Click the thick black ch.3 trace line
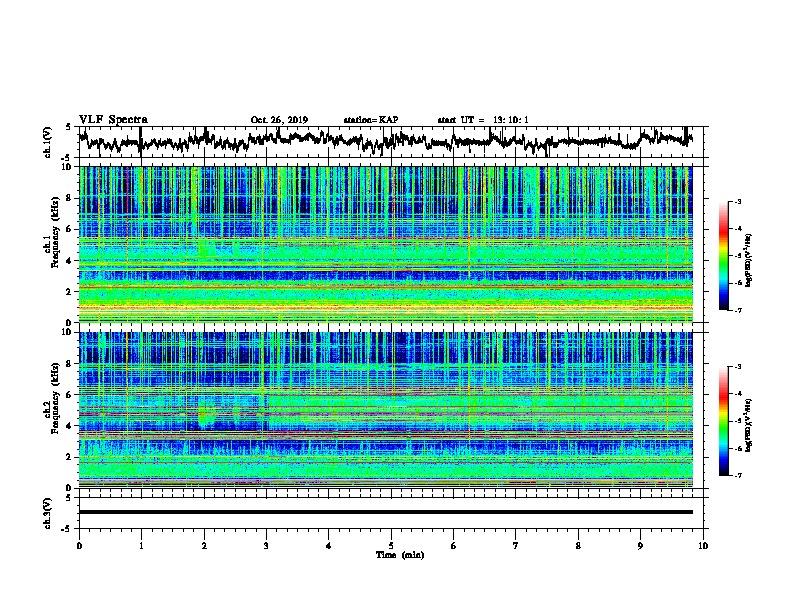The image size is (792, 612). coord(385,512)
